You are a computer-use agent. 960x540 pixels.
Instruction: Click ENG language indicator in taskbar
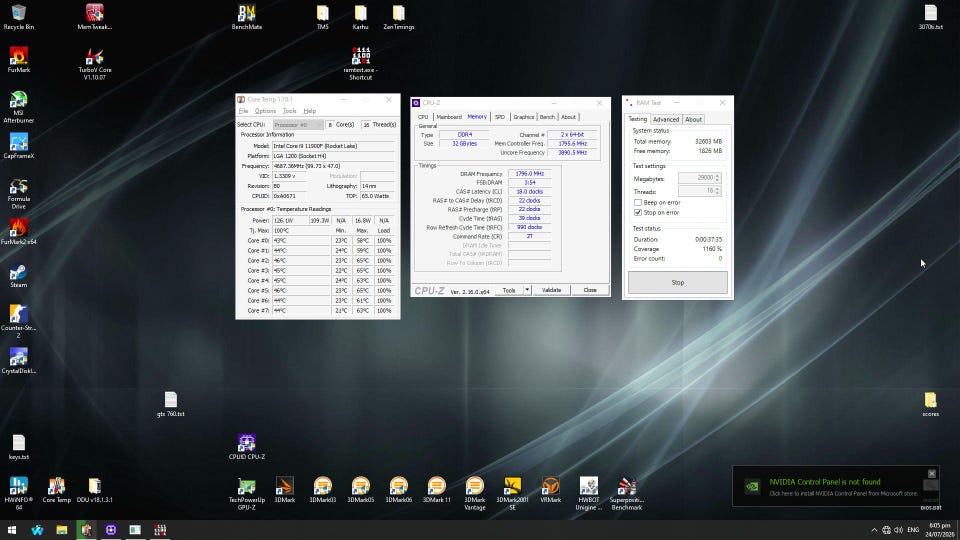tap(913, 530)
